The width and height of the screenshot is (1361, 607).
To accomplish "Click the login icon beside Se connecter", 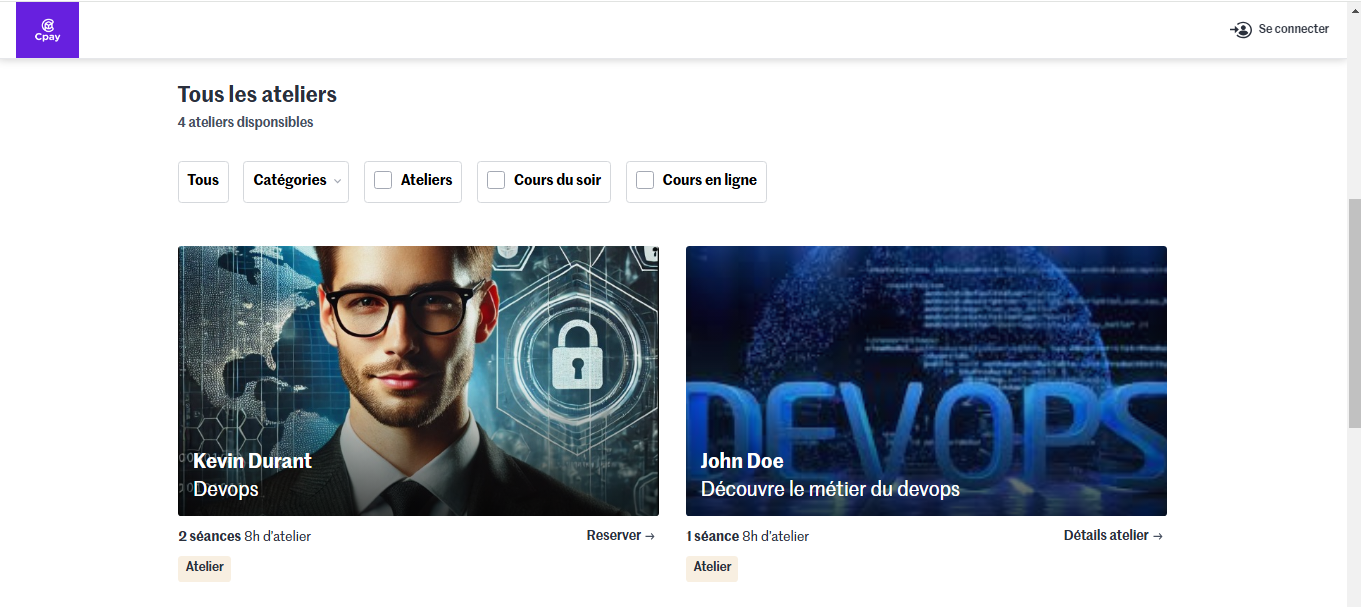I will [x=1241, y=30].
